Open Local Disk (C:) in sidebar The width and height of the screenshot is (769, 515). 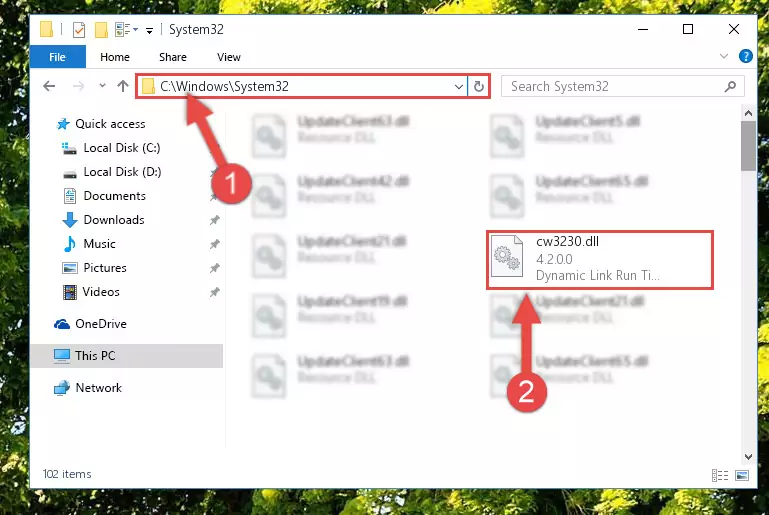[x=122, y=148]
